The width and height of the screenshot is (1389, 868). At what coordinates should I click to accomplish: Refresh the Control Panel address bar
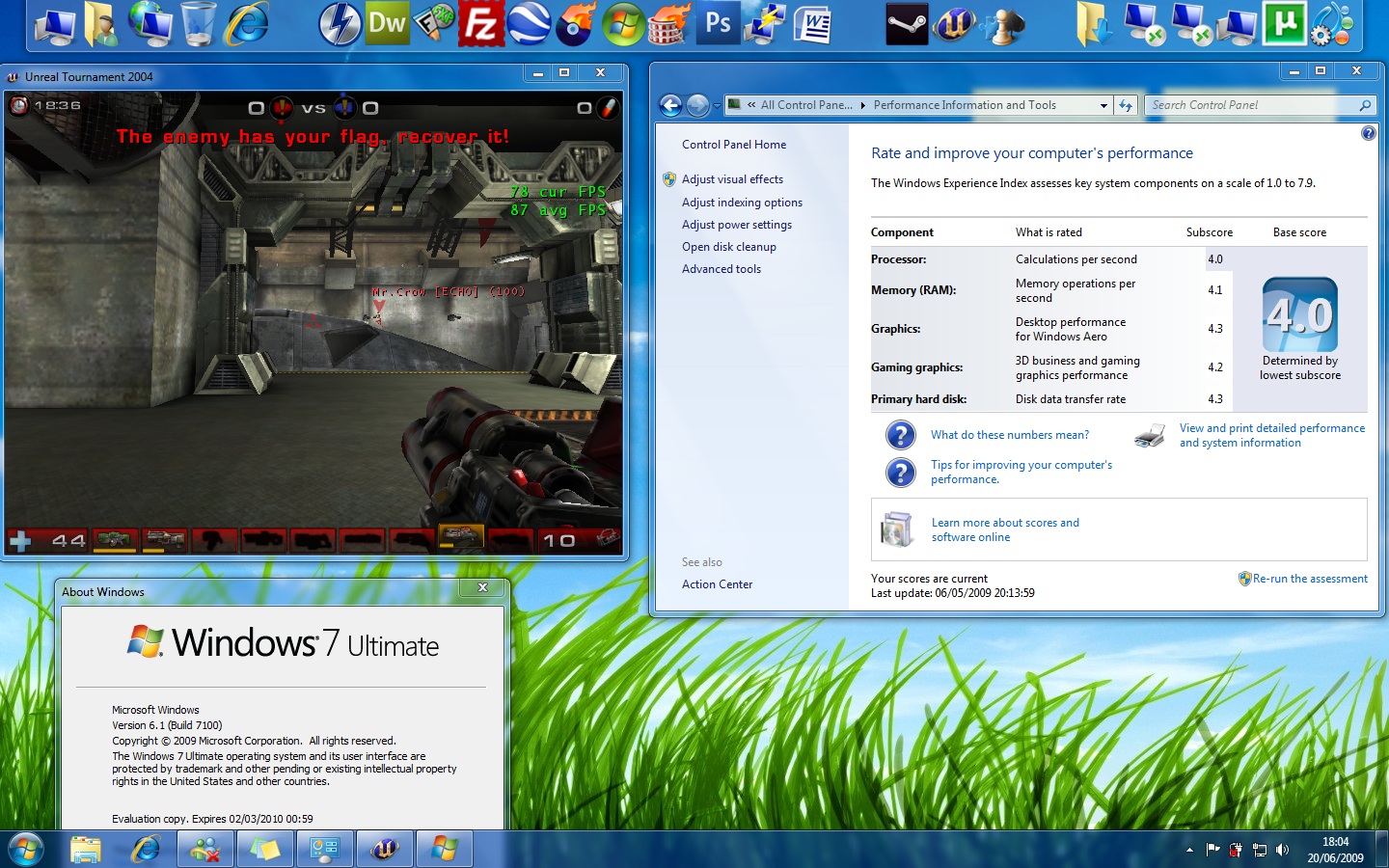point(1126,105)
